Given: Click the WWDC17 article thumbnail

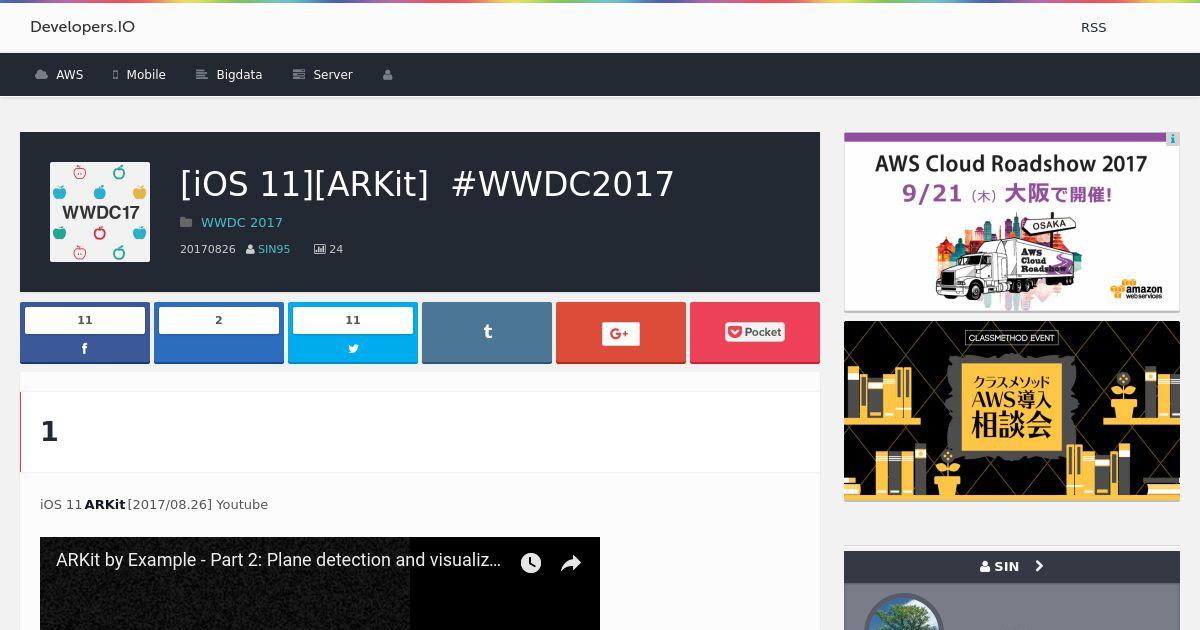Looking at the screenshot, I should [x=100, y=212].
